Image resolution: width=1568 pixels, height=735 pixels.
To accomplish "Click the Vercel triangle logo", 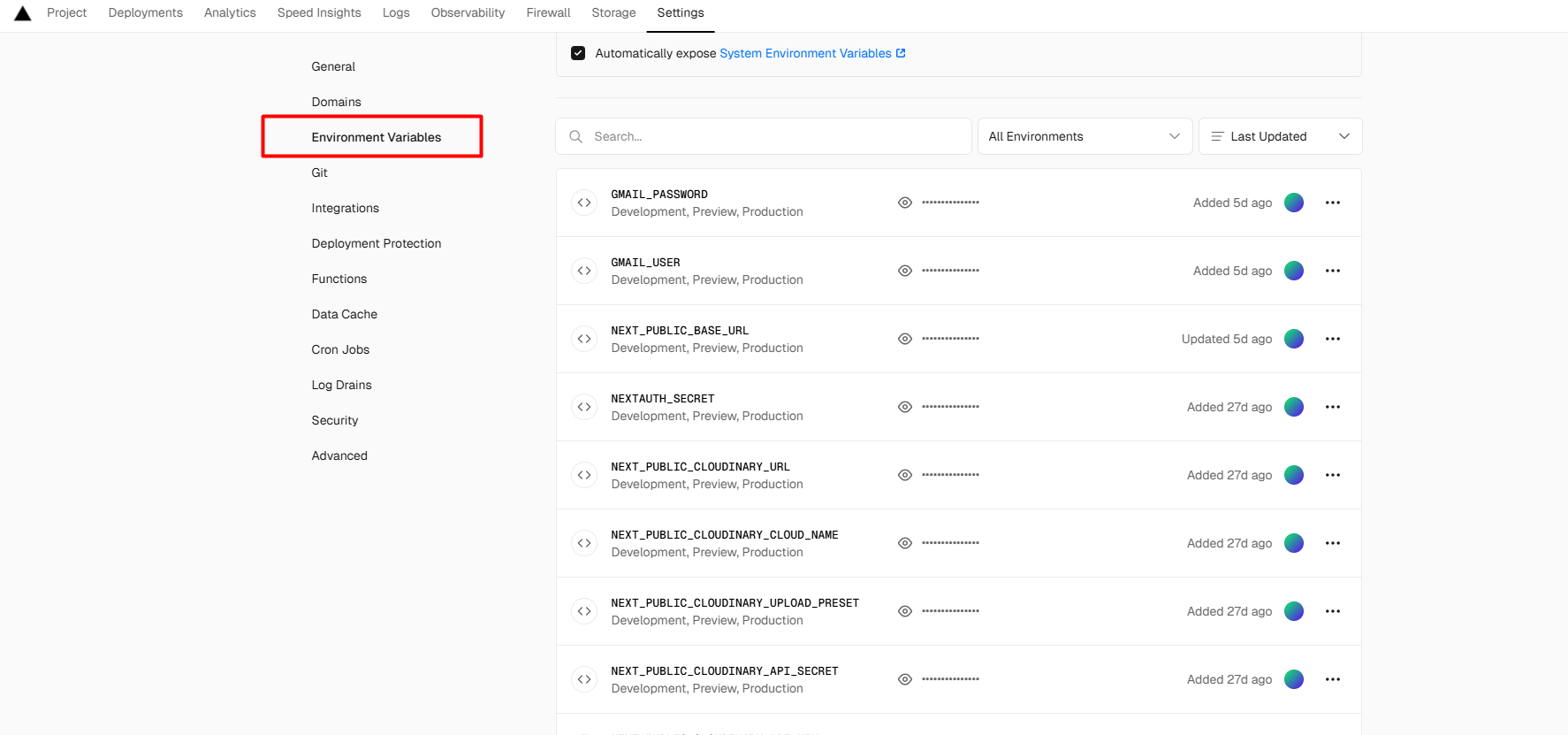I will (x=23, y=13).
